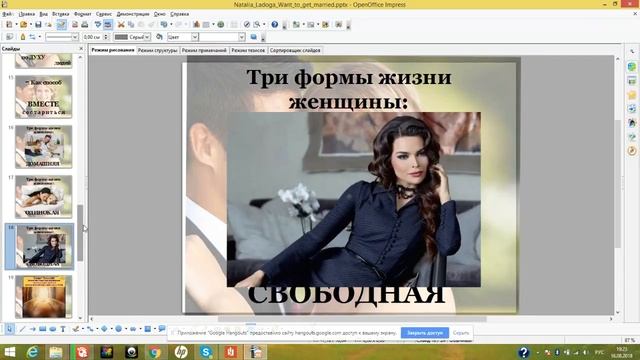Screen dimensions: 640x360
Task: Open the line style dropdown
Action: [75, 37]
